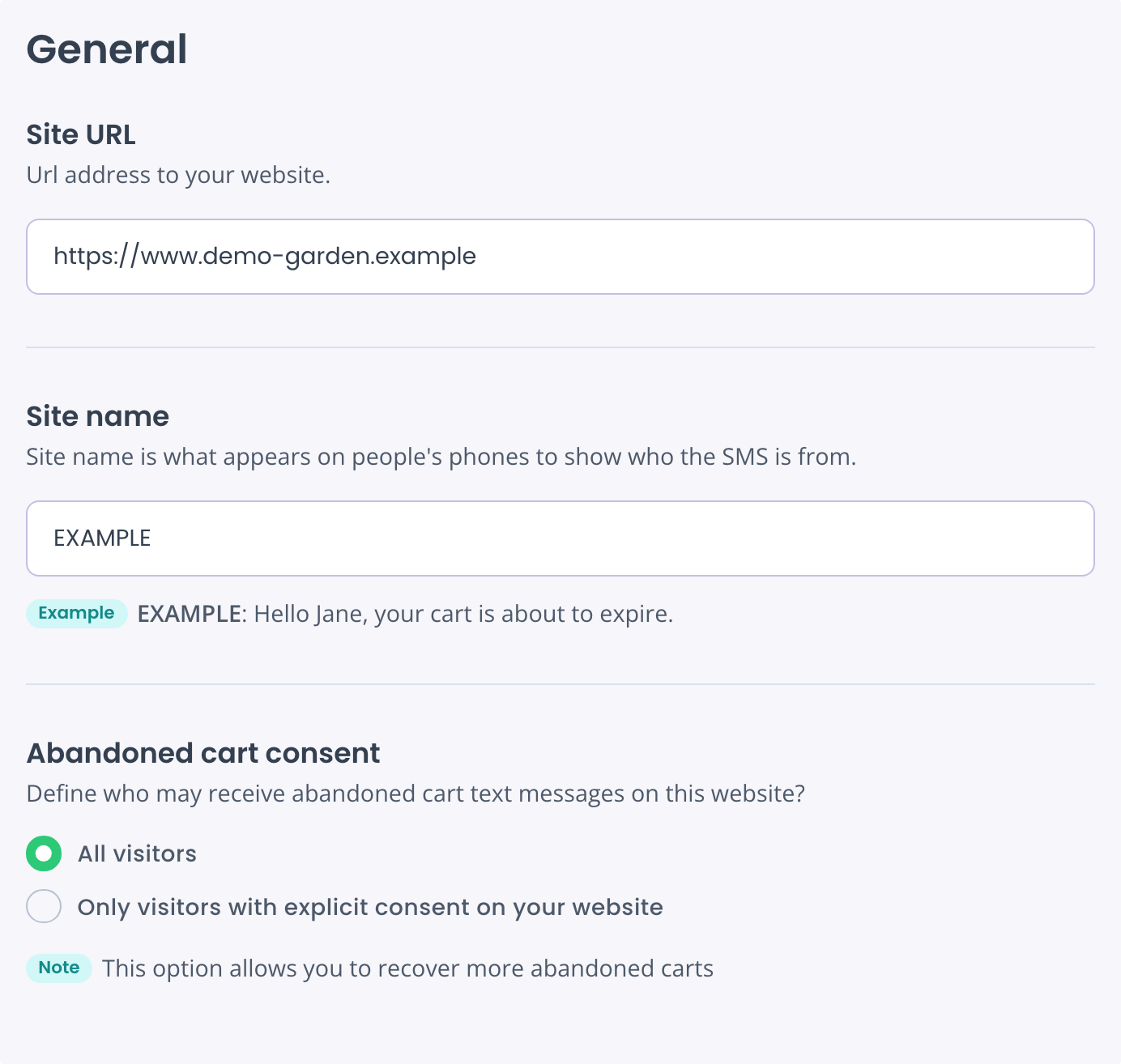Click 'Define who may receive abandoned cart' description

416,794
